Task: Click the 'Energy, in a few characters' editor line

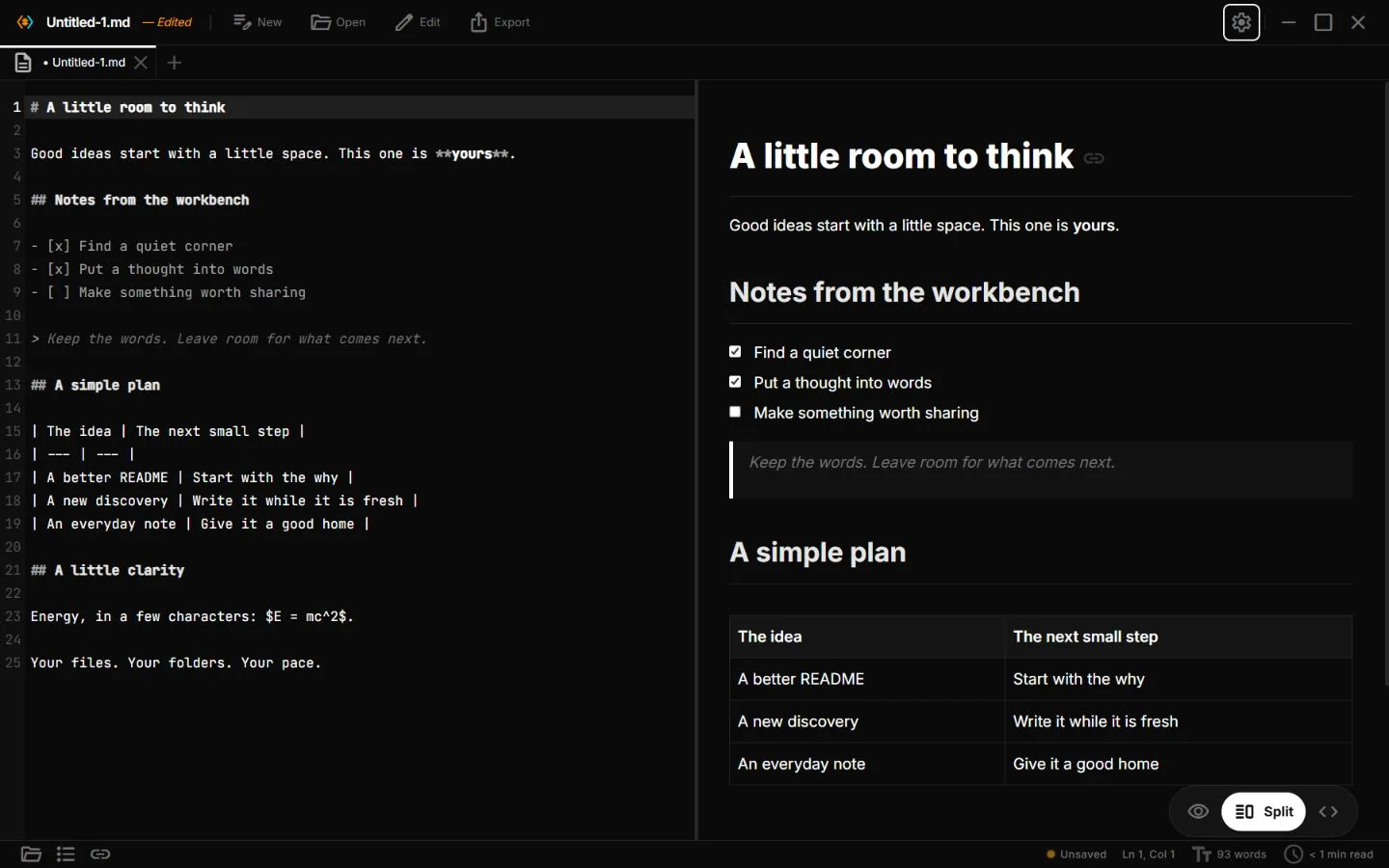Action: [192, 616]
